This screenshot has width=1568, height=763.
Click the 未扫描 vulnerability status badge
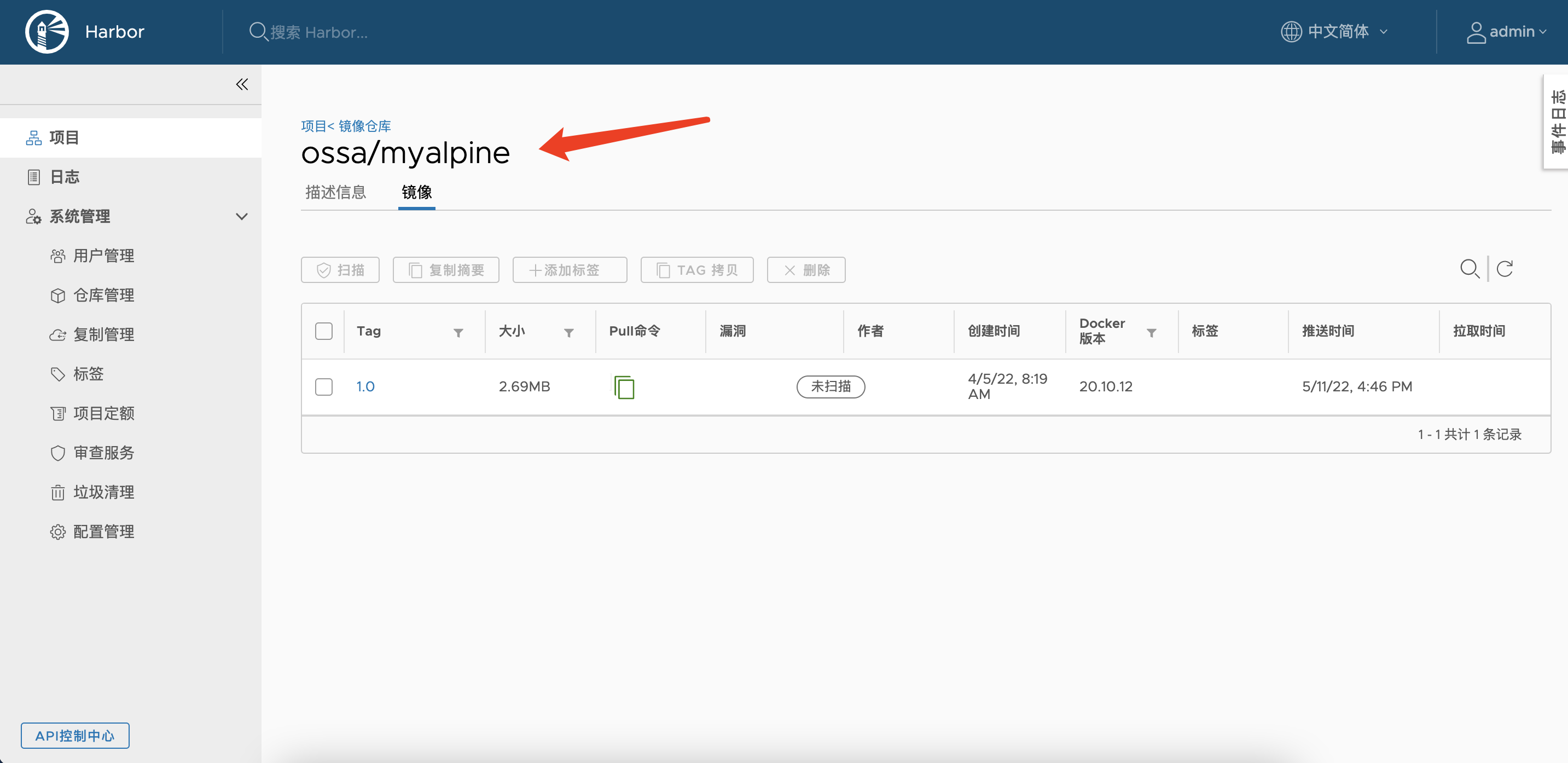point(831,386)
